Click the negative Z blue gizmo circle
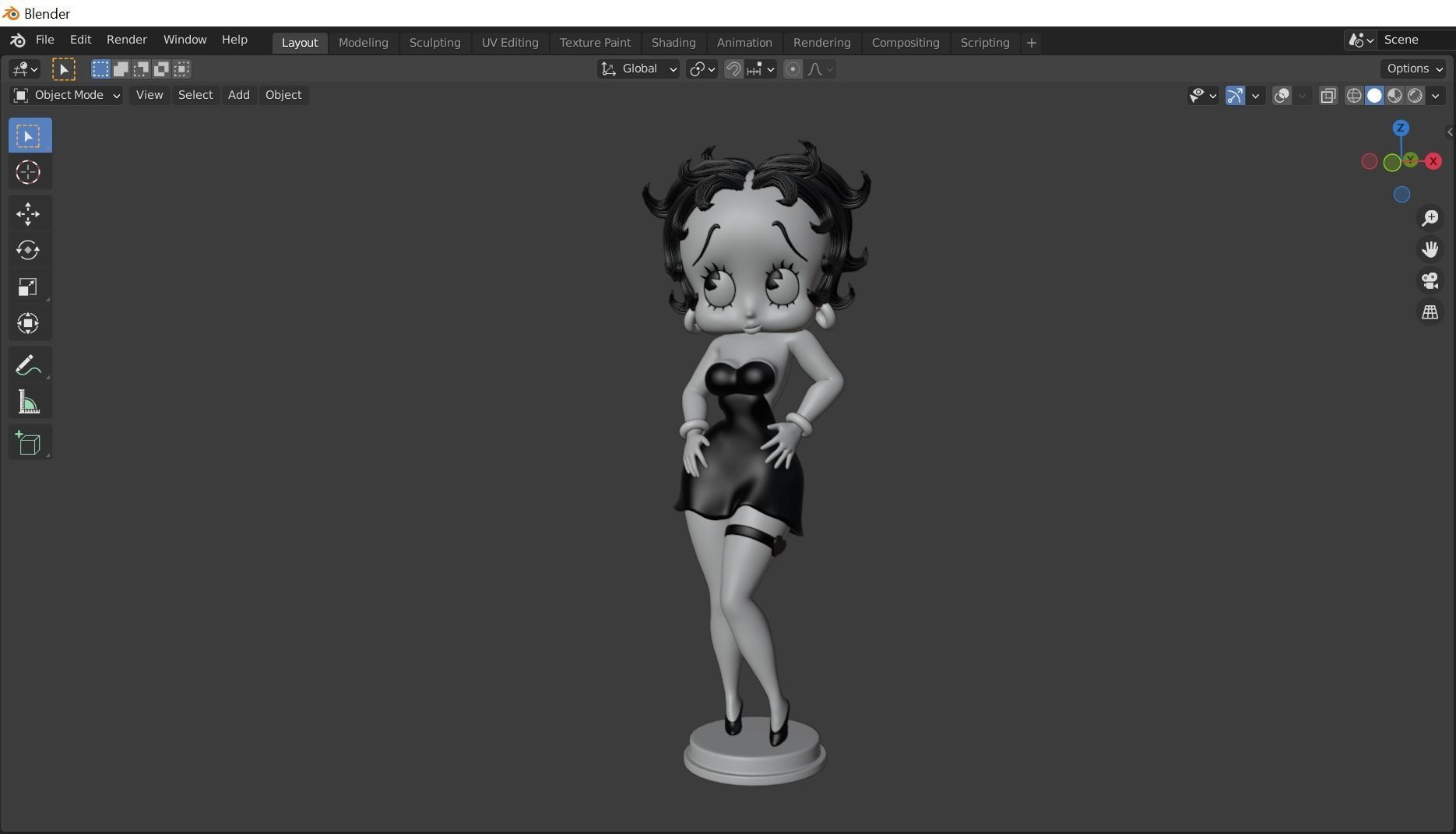 click(1401, 195)
